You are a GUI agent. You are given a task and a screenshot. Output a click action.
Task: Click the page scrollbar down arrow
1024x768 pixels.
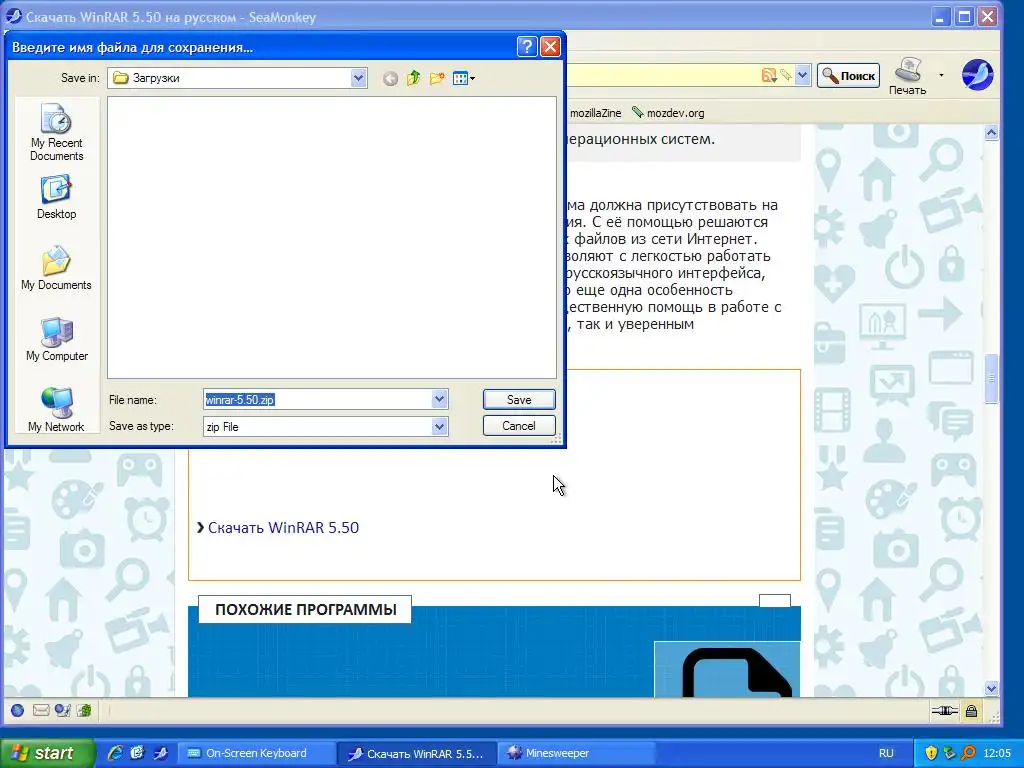tap(991, 688)
